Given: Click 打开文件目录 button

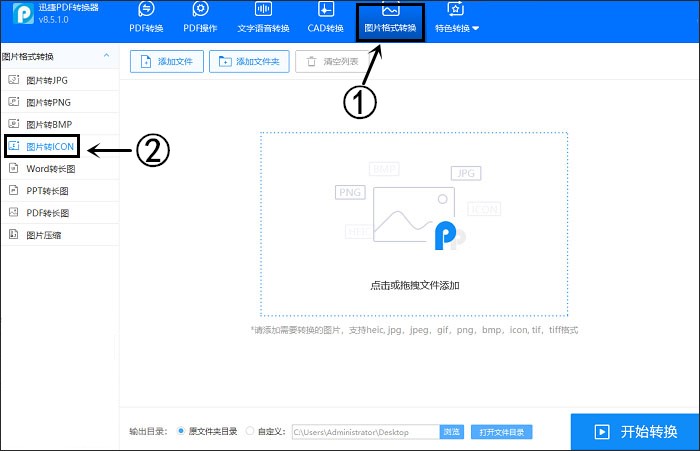Looking at the screenshot, I should [x=501, y=432].
